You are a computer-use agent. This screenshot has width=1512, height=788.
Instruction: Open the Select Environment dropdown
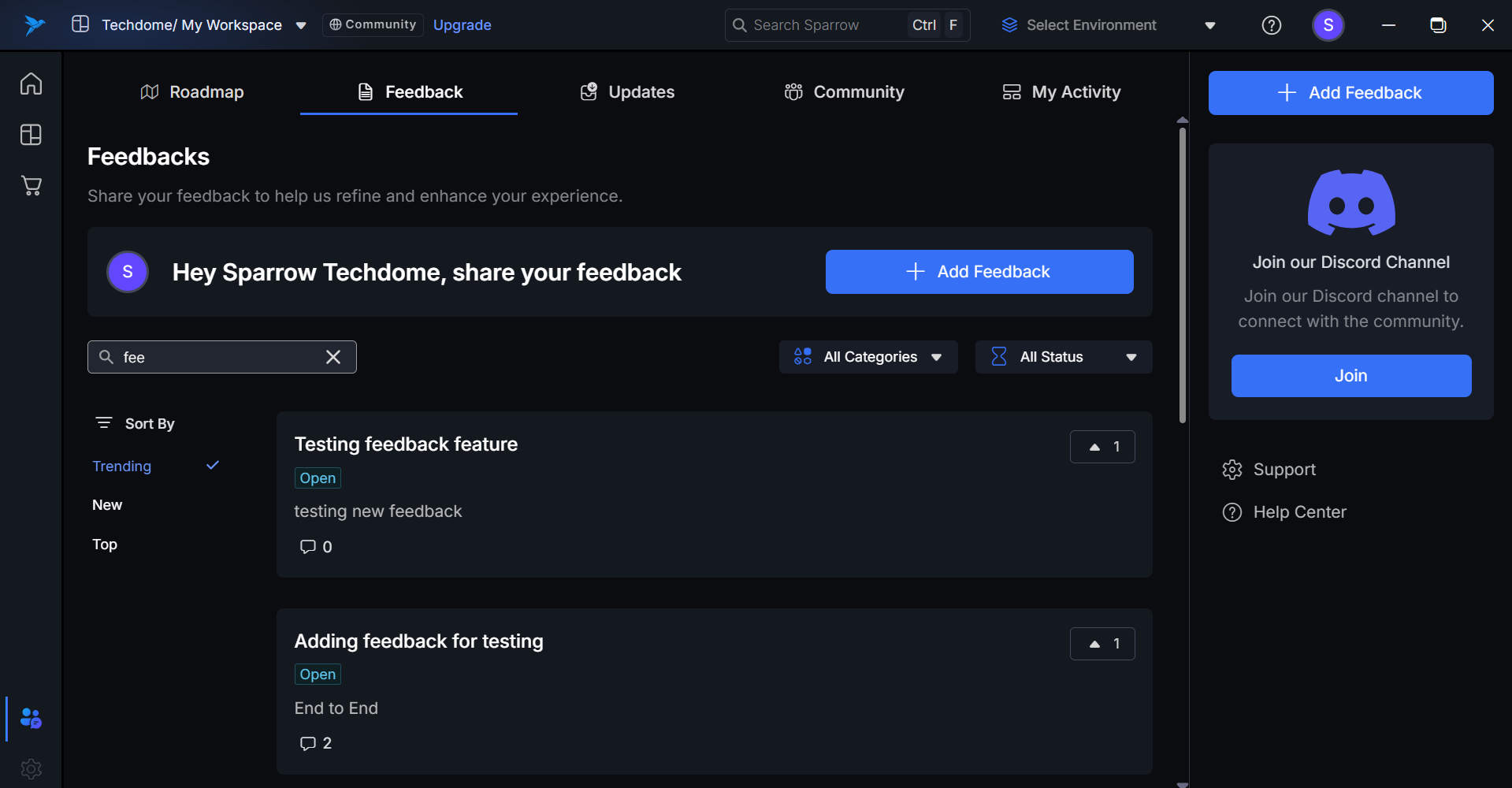(1108, 25)
